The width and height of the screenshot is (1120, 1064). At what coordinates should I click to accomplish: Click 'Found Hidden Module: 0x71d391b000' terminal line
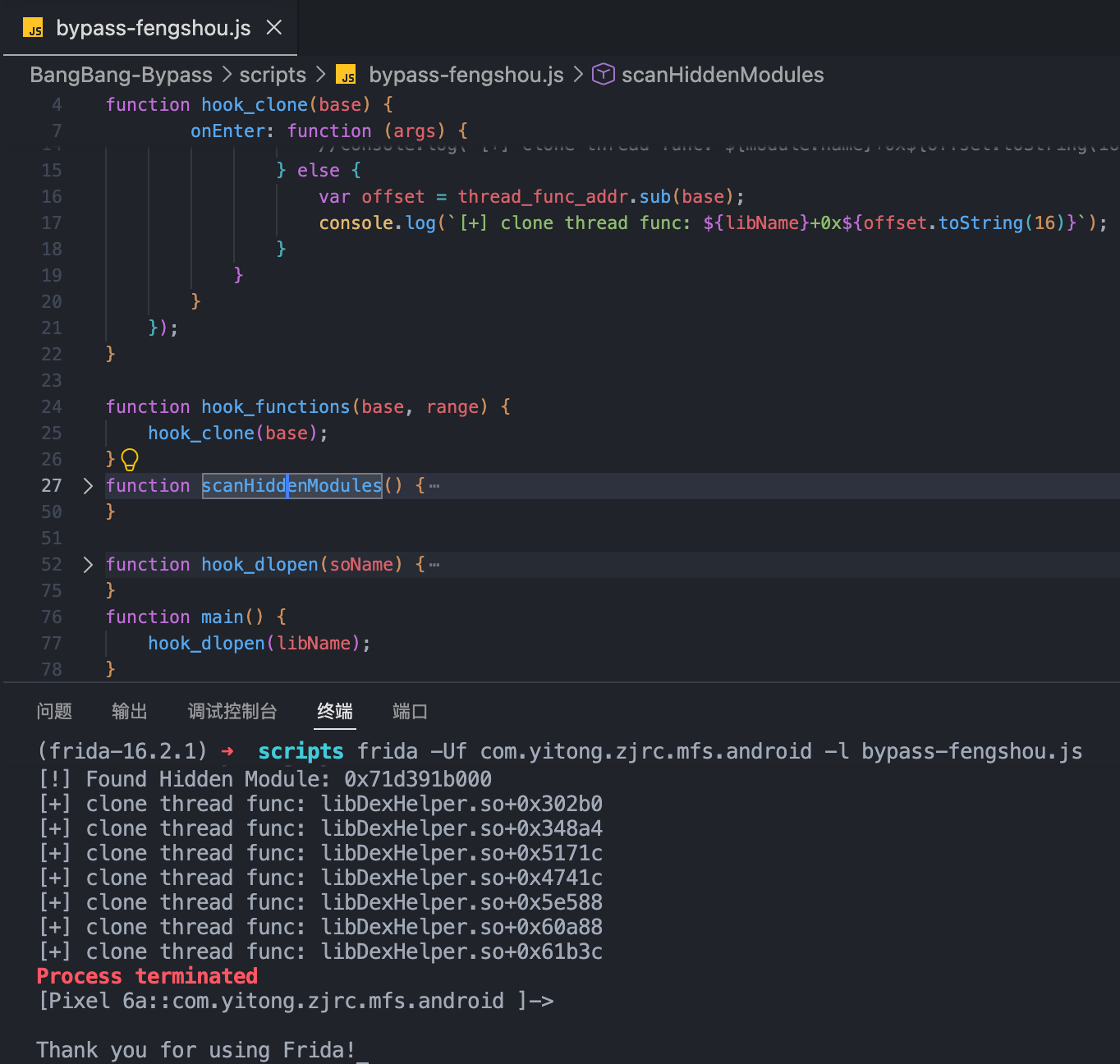[x=264, y=779]
